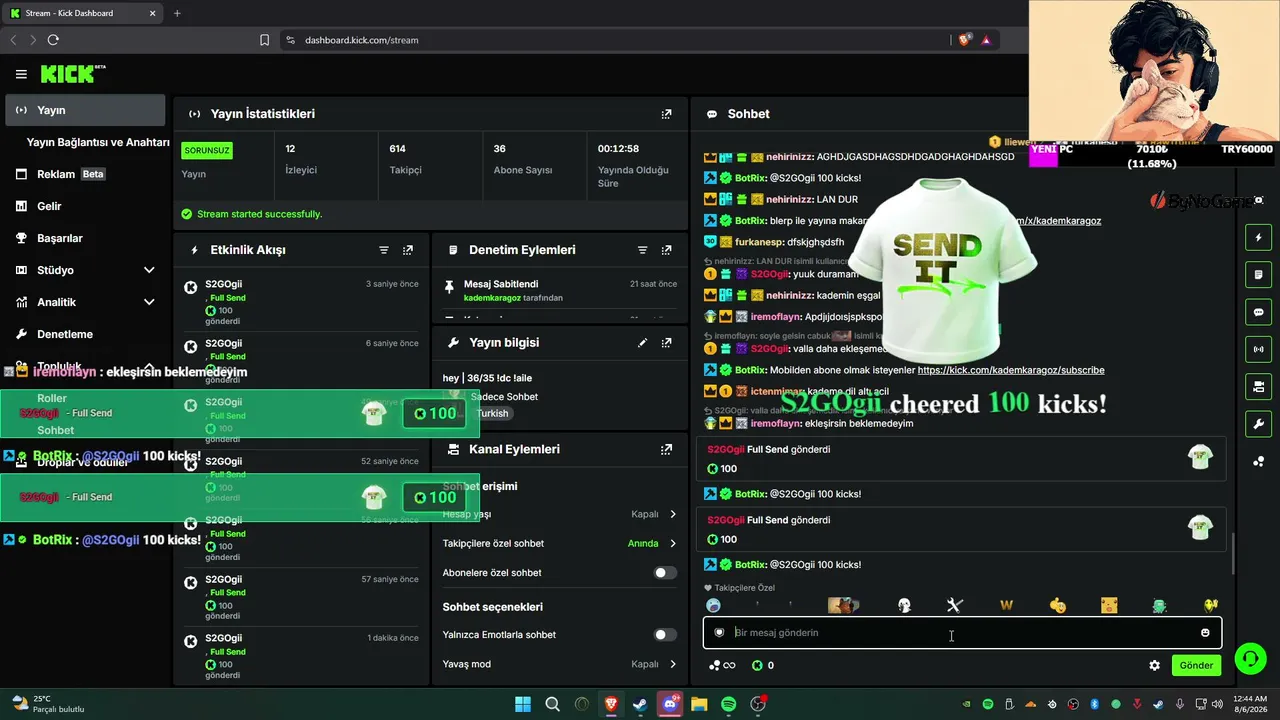Image resolution: width=1280 pixels, height=720 pixels.
Task: Open Hesap yaşı setting chevron
Action: [672, 514]
